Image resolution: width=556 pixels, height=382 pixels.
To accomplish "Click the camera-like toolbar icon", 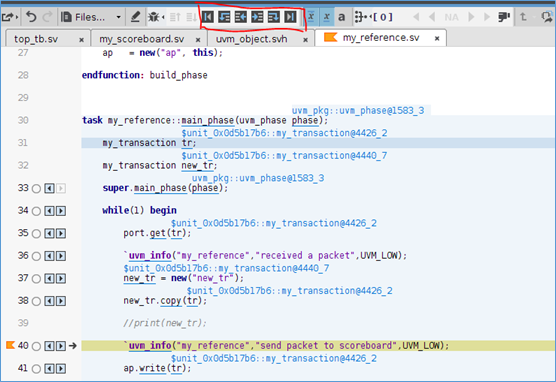I will [504, 17].
